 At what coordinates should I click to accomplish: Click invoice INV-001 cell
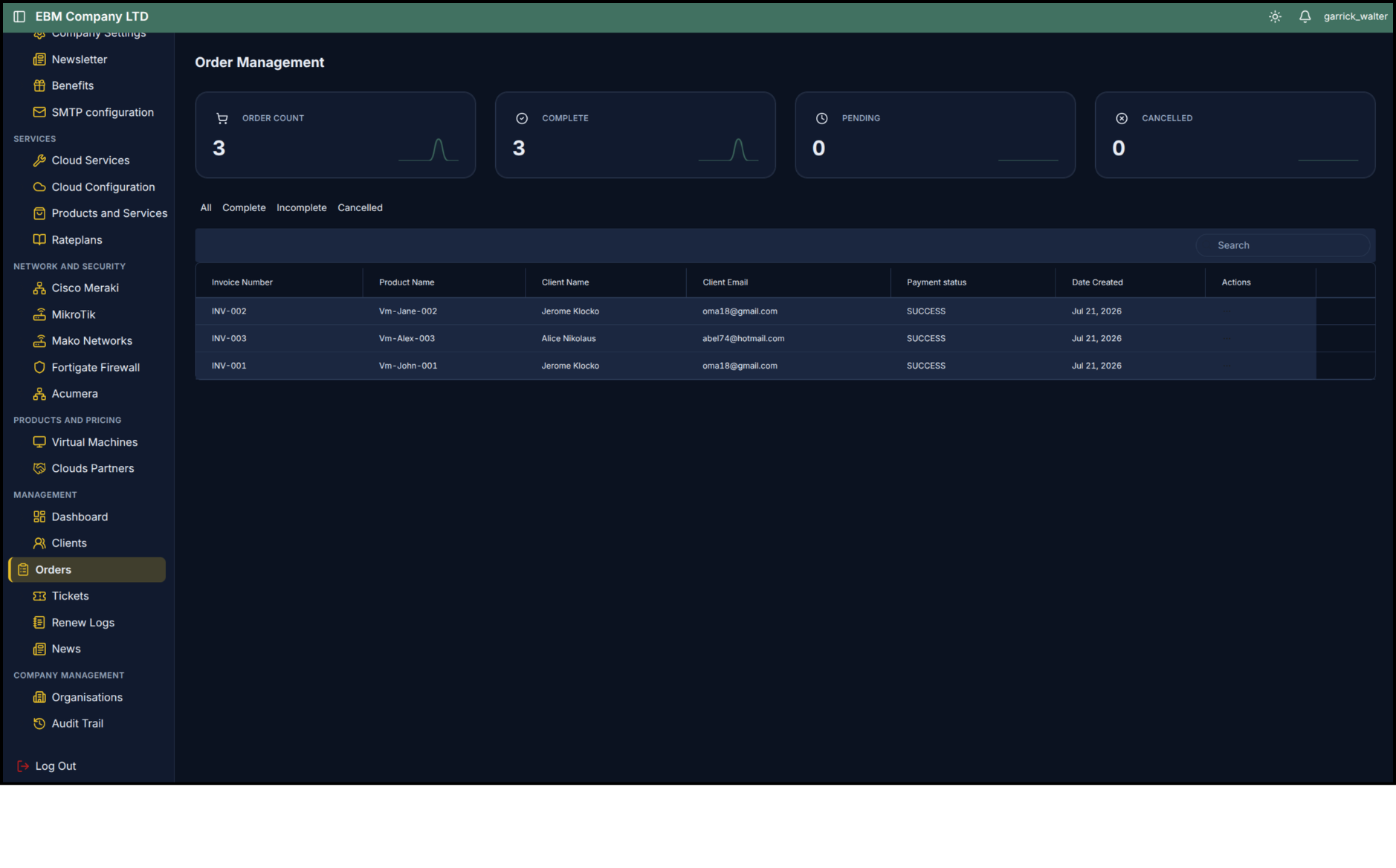point(229,366)
